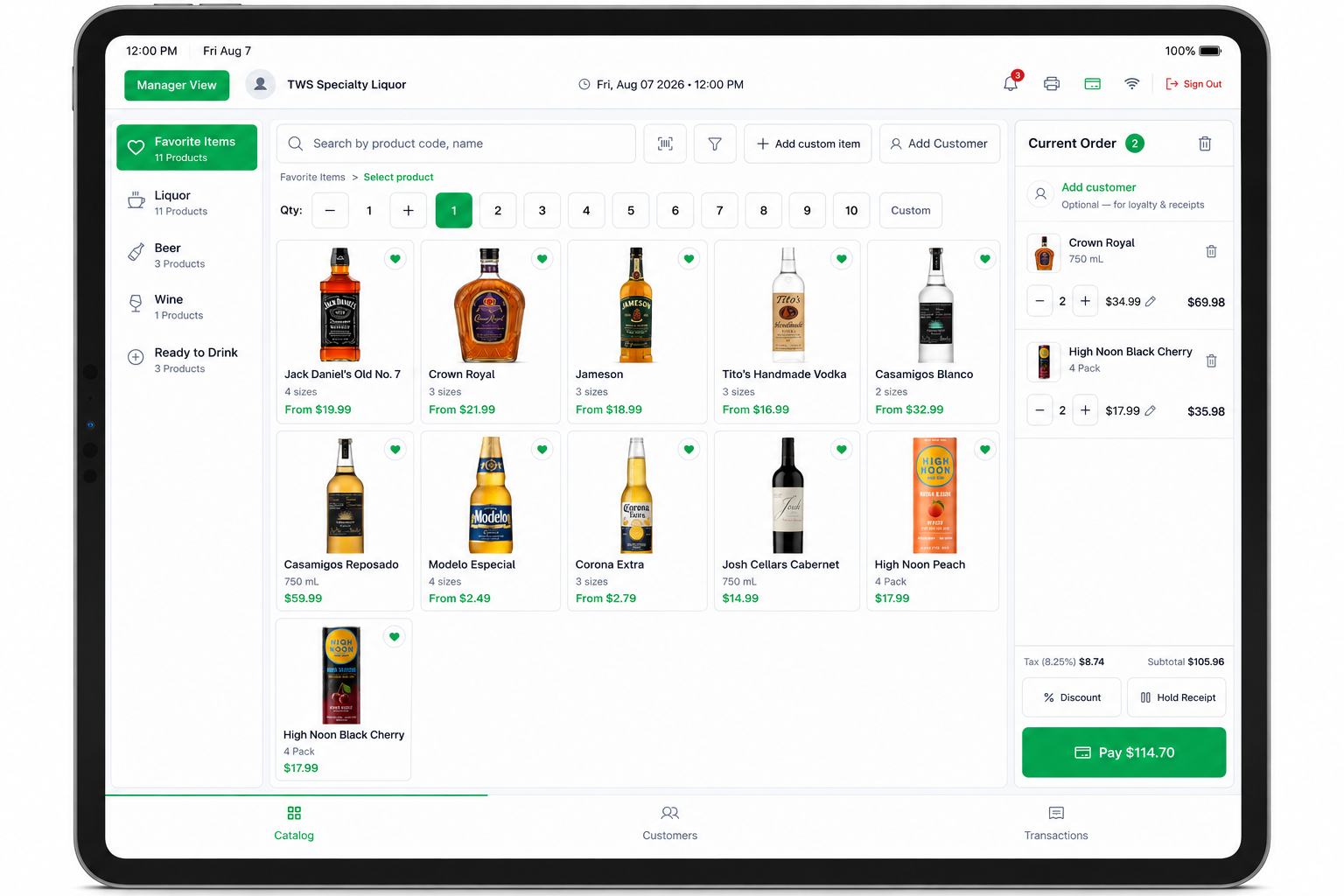Set quantity preset to 5
The height and width of the screenshot is (896, 1344).
click(631, 210)
